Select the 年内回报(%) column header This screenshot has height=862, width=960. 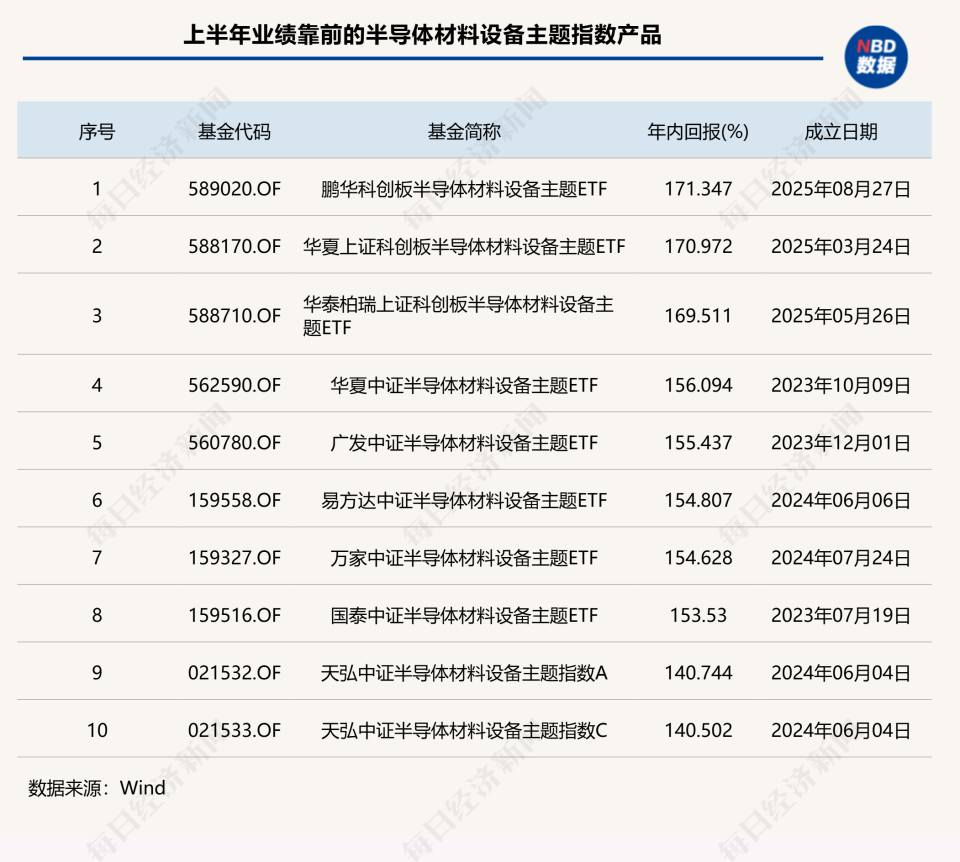coord(698,132)
